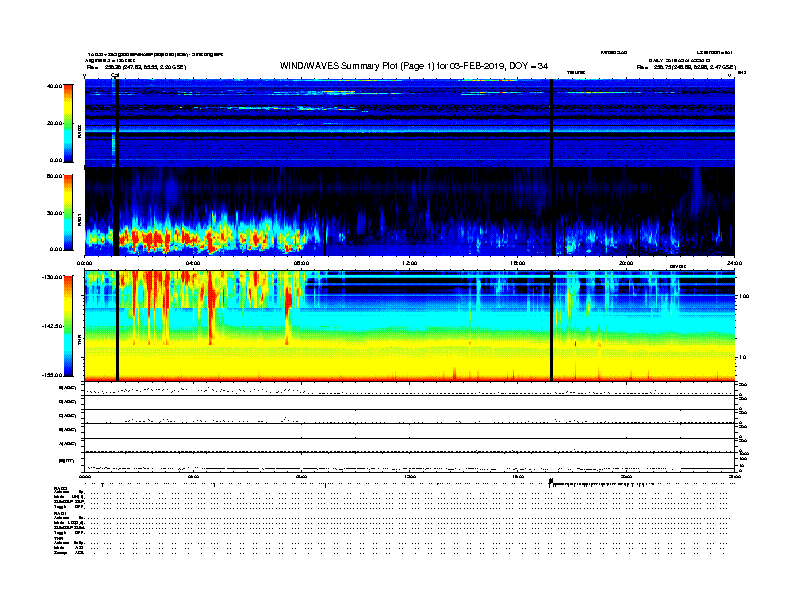Click the -155.00 label on TNR scale

tap(53, 375)
